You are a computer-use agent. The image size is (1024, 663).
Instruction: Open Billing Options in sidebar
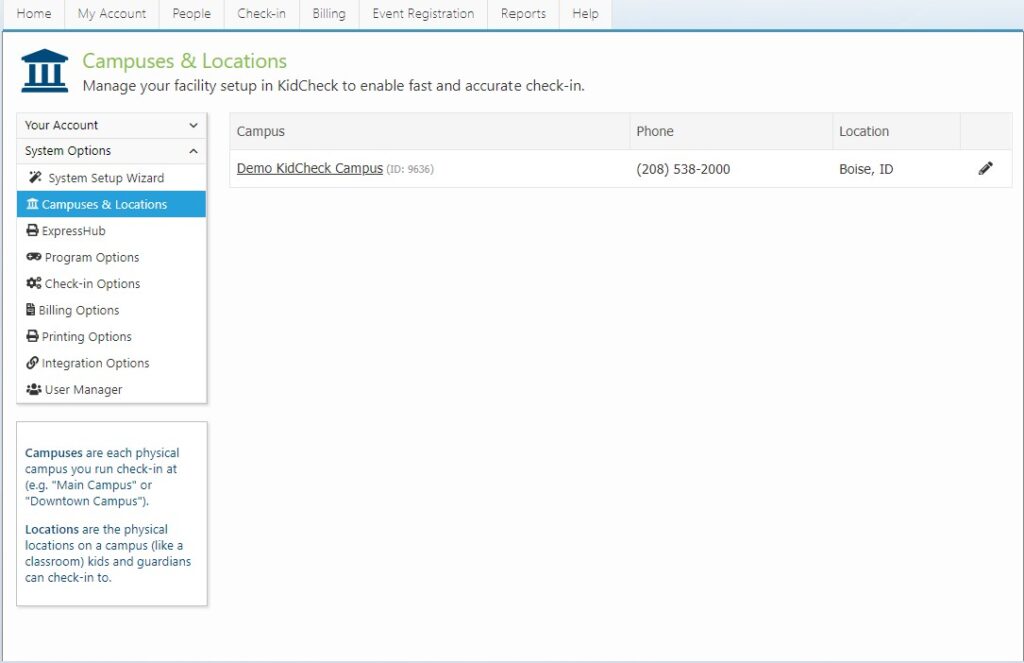112,310
